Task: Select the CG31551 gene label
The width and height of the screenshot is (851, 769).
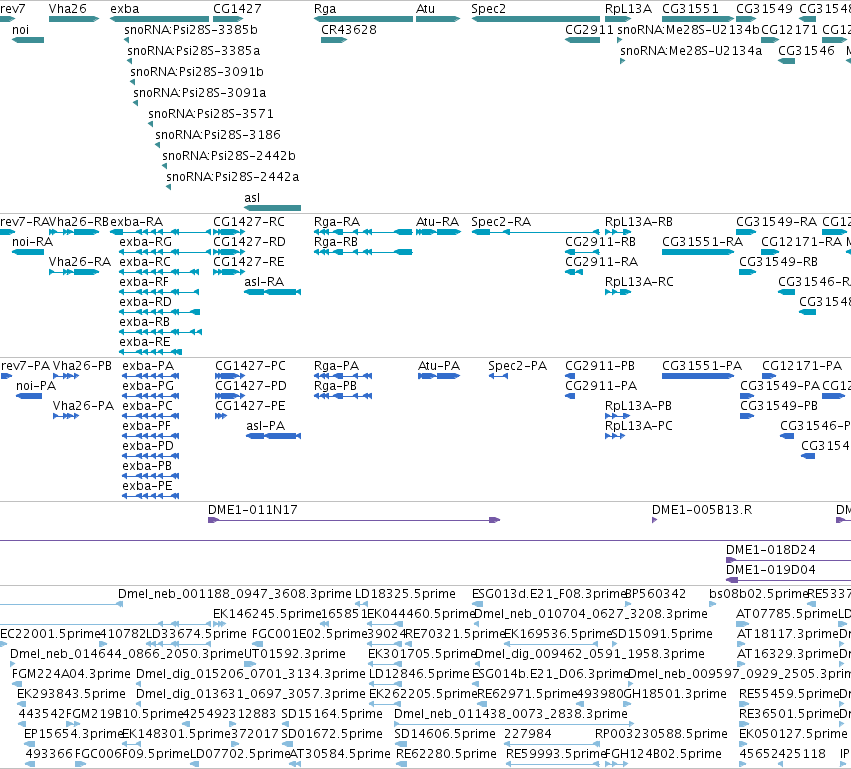Action: tap(690, 9)
